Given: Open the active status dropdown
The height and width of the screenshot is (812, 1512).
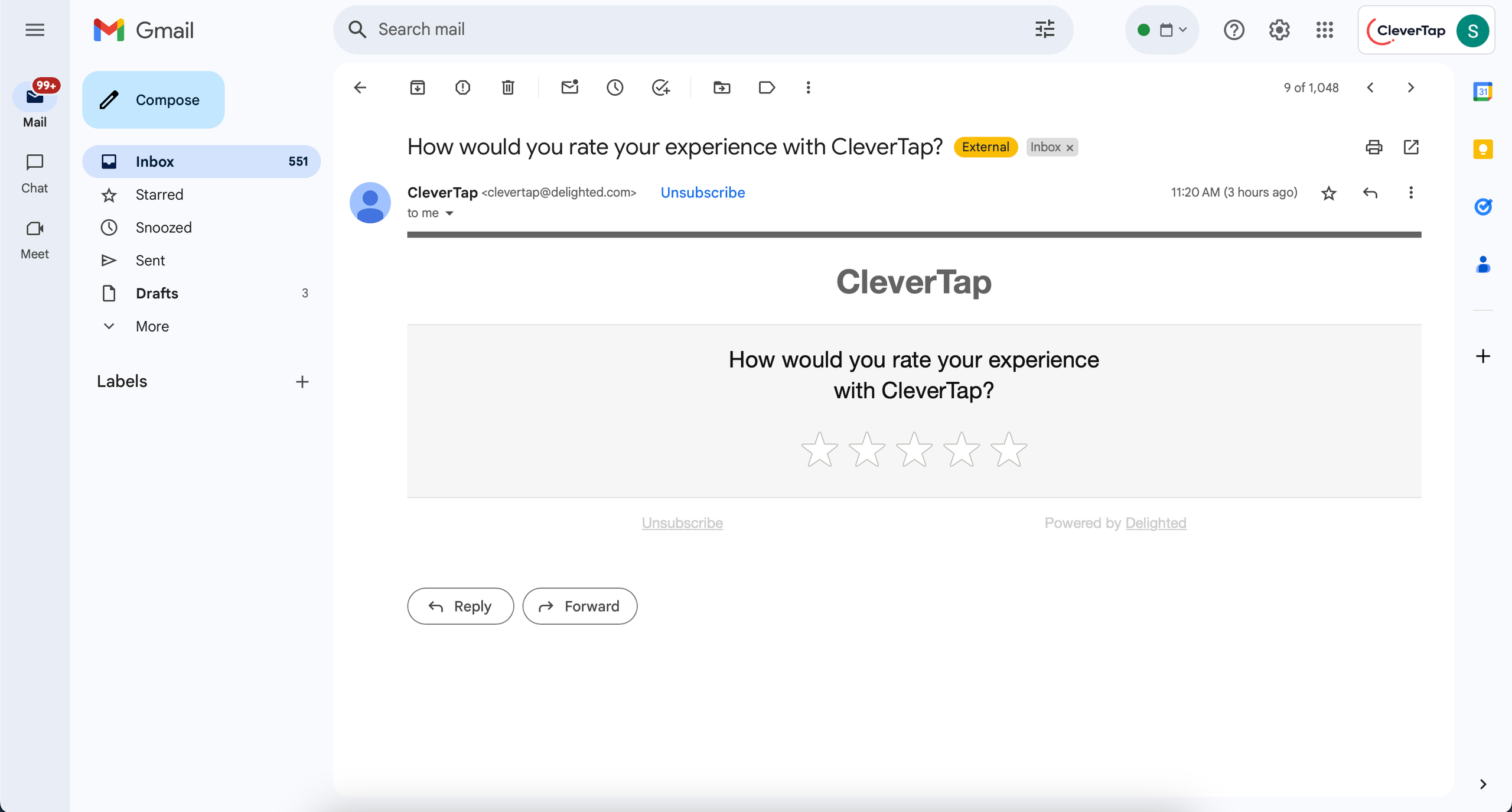Looking at the screenshot, I should (x=1162, y=30).
